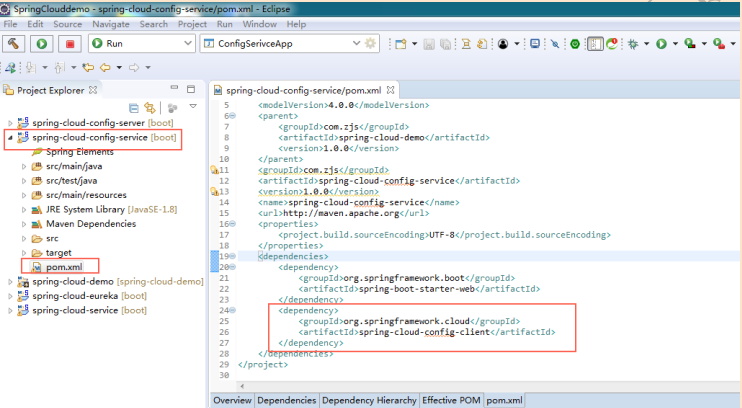Screen dimensions: 742x408
Task: Click the Back navigation yellow arrow
Action: click(105, 68)
